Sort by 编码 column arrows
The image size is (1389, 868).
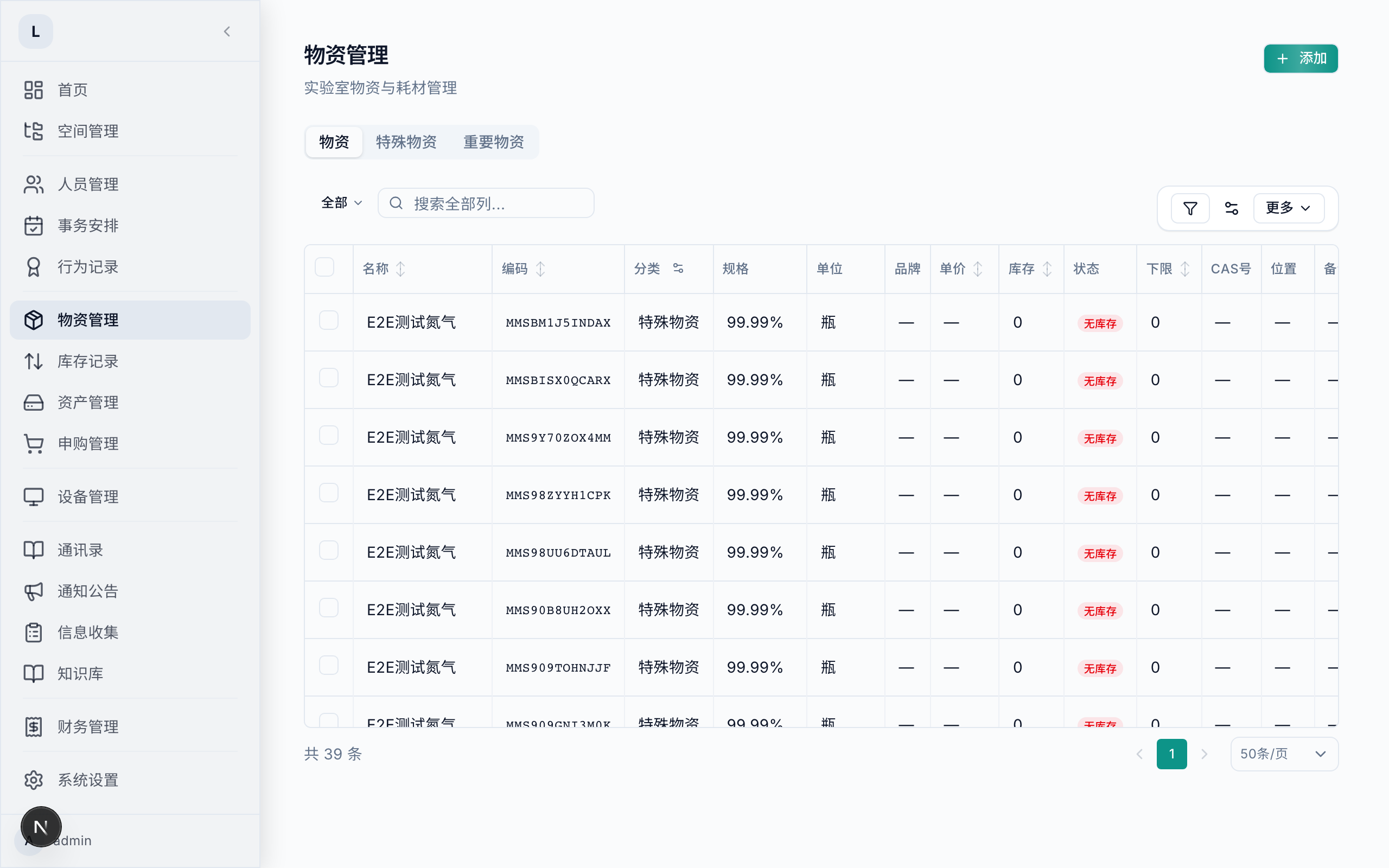(540, 269)
